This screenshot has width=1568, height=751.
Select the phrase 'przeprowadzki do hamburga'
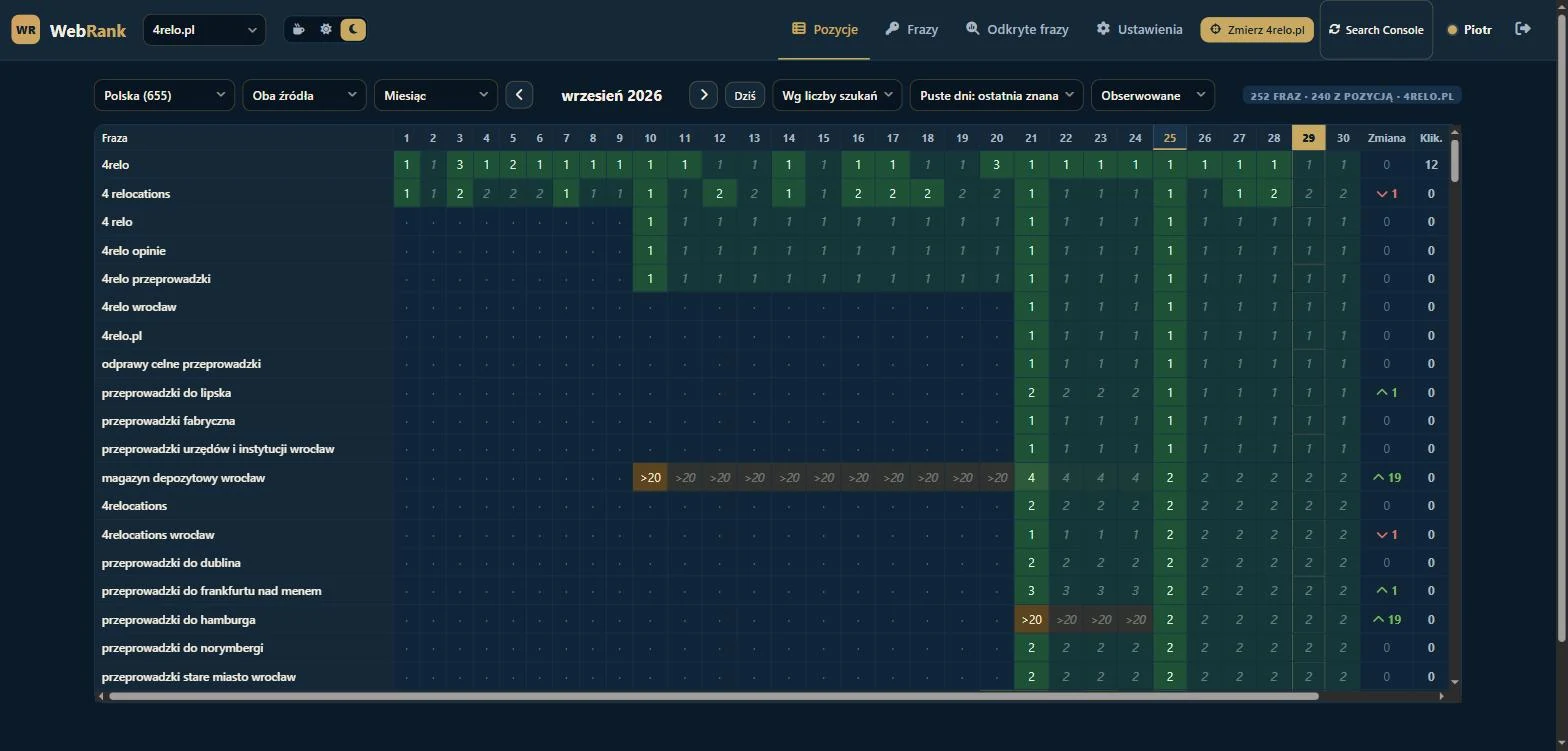point(178,620)
